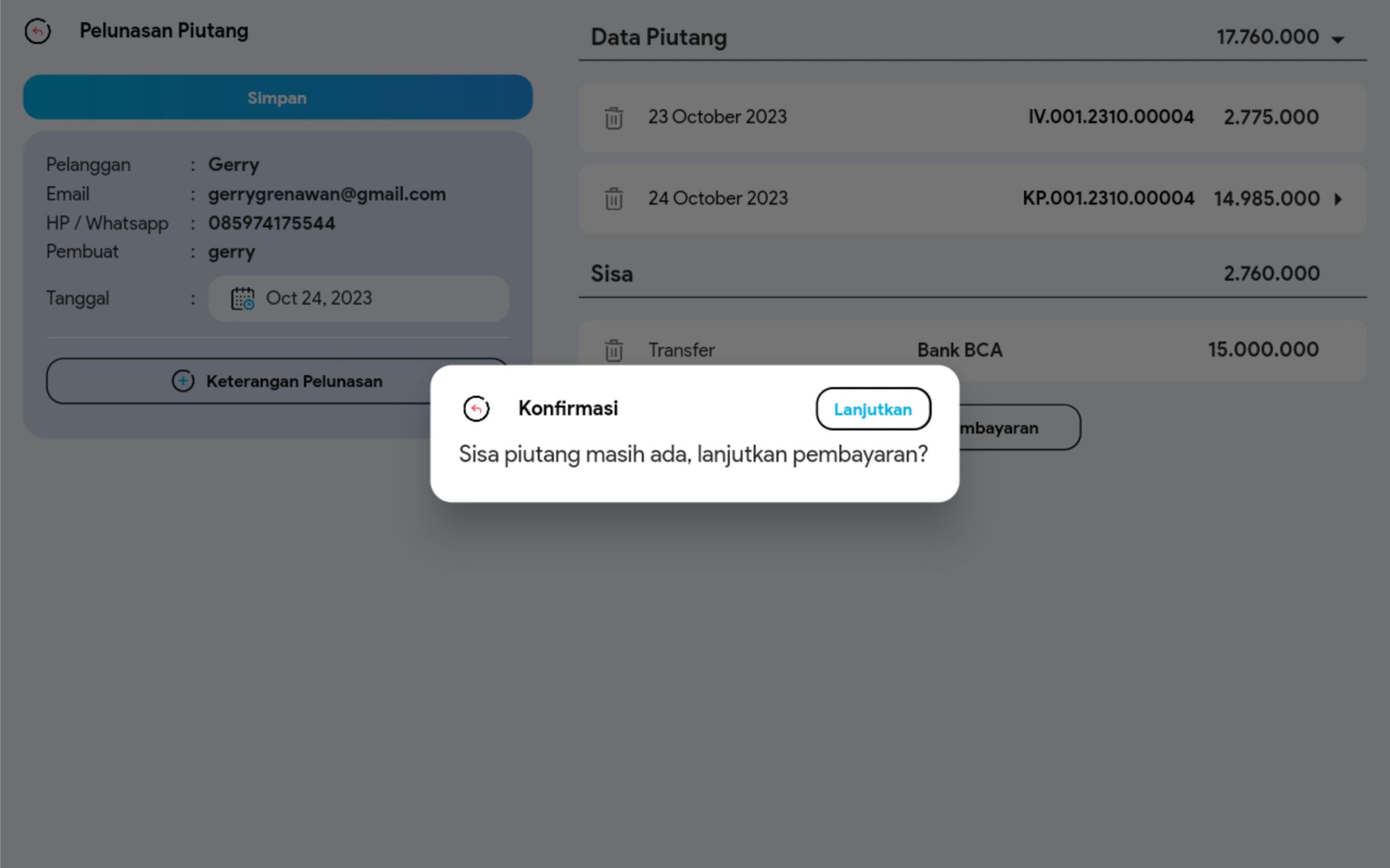Select the IV.001.2310.00004 invoice number
The image size is (1390, 868).
[x=1110, y=117]
